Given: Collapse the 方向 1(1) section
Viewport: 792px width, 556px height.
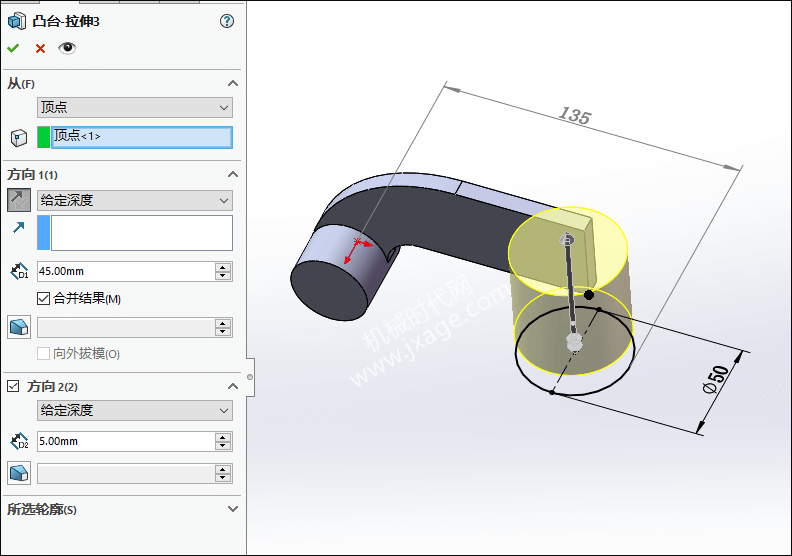Looking at the screenshot, I should (x=233, y=174).
